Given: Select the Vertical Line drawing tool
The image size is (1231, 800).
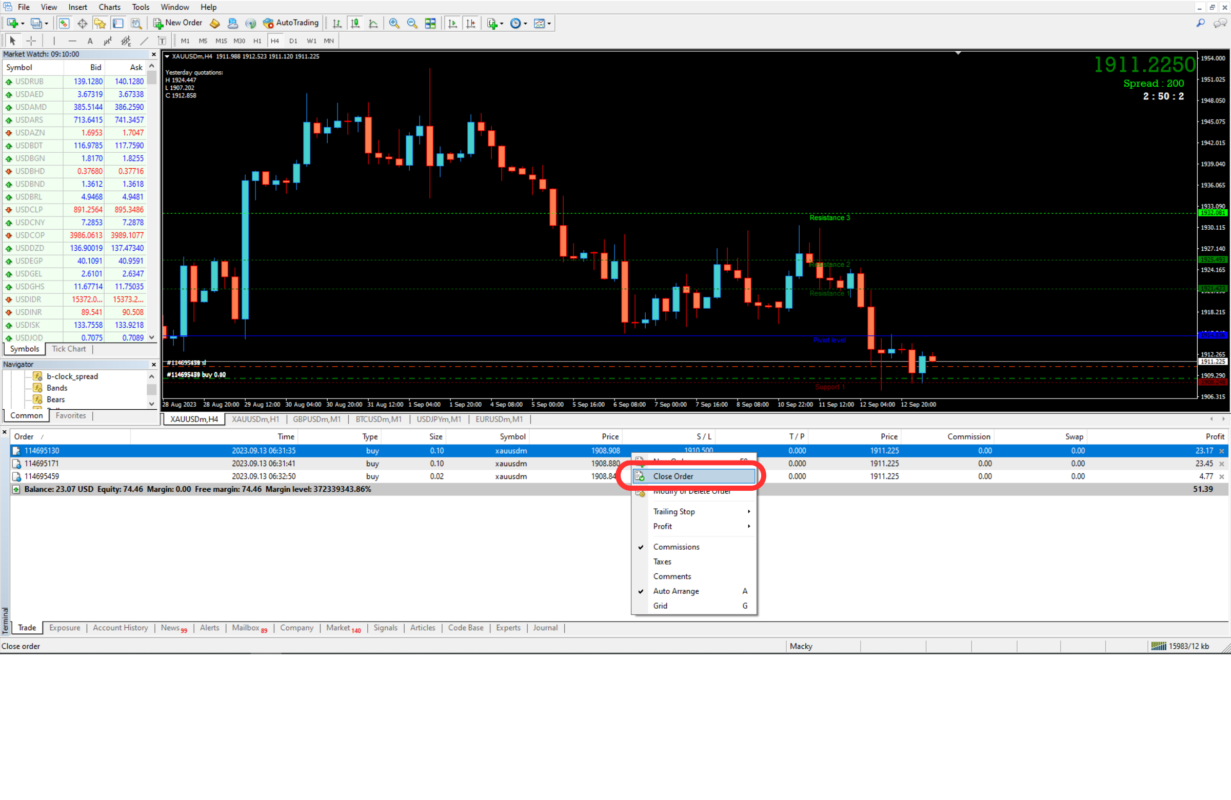Looking at the screenshot, I should (x=54, y=41).
